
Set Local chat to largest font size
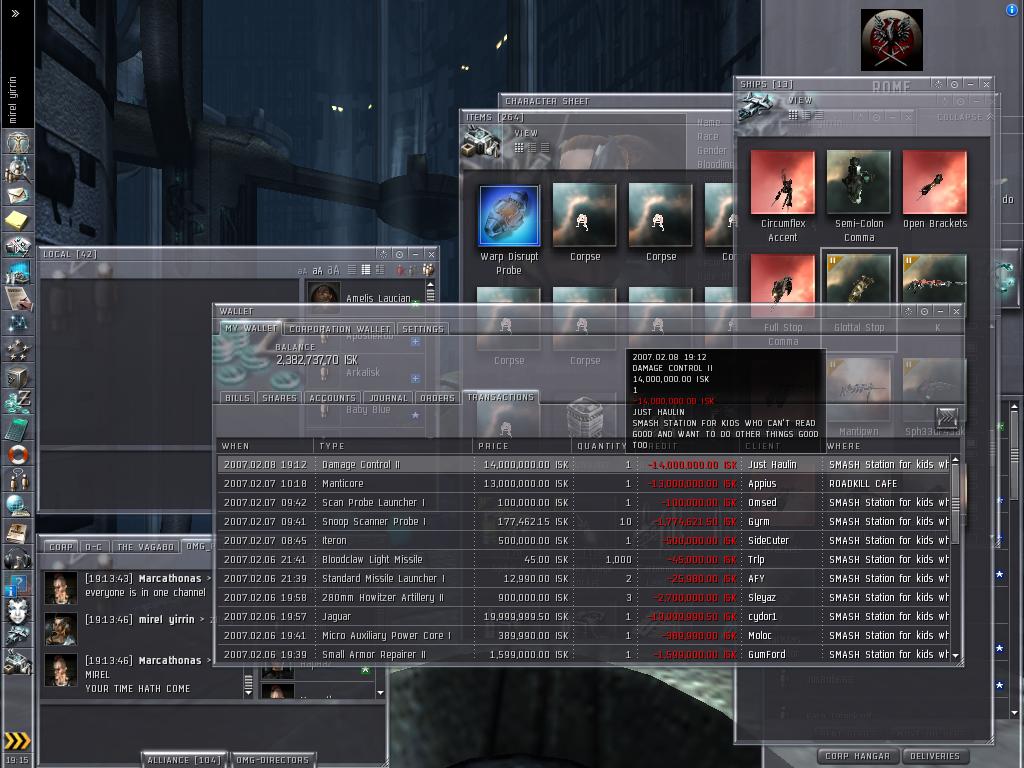click(x=333, y=270)
